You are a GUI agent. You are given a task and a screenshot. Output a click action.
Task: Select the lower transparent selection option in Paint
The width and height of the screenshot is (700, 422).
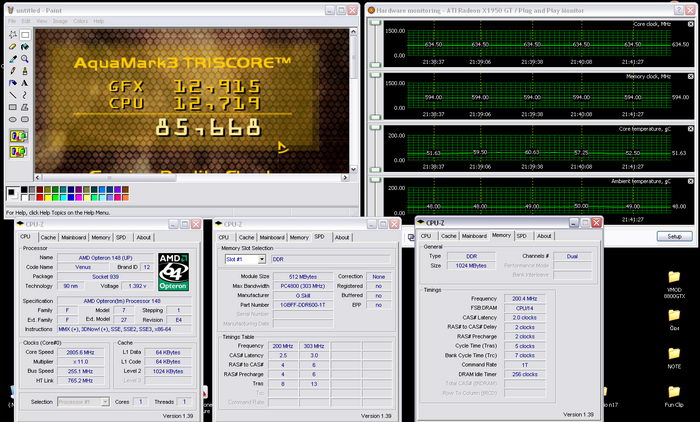(x=19, y=152)
